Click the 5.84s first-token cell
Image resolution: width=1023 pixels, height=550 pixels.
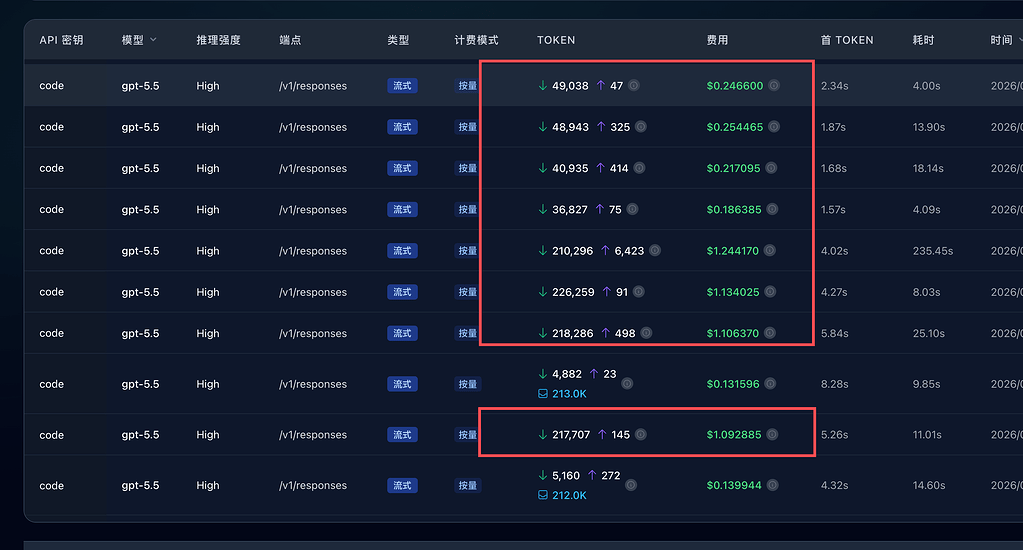(x=834, y=333)
